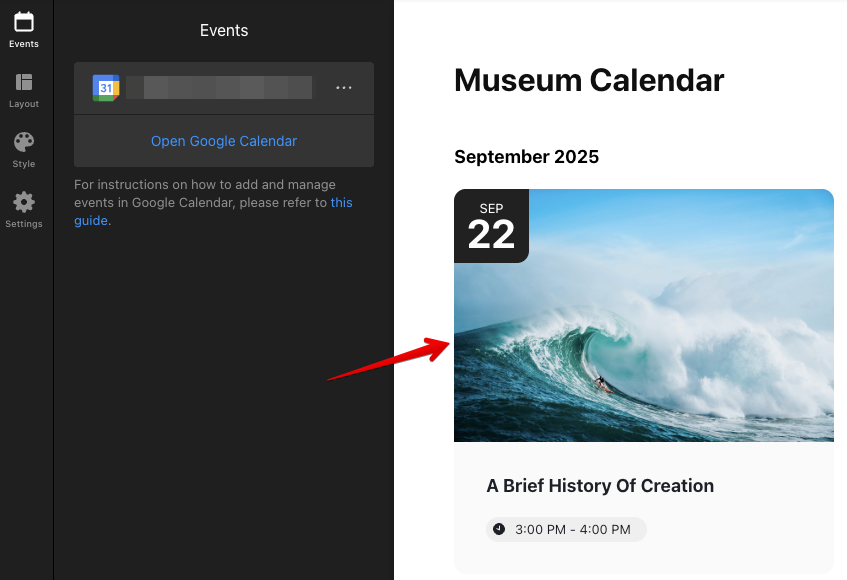Switch to the Layout panel icon
This screenshot has height=580, width=847.
tap(24, 82)
